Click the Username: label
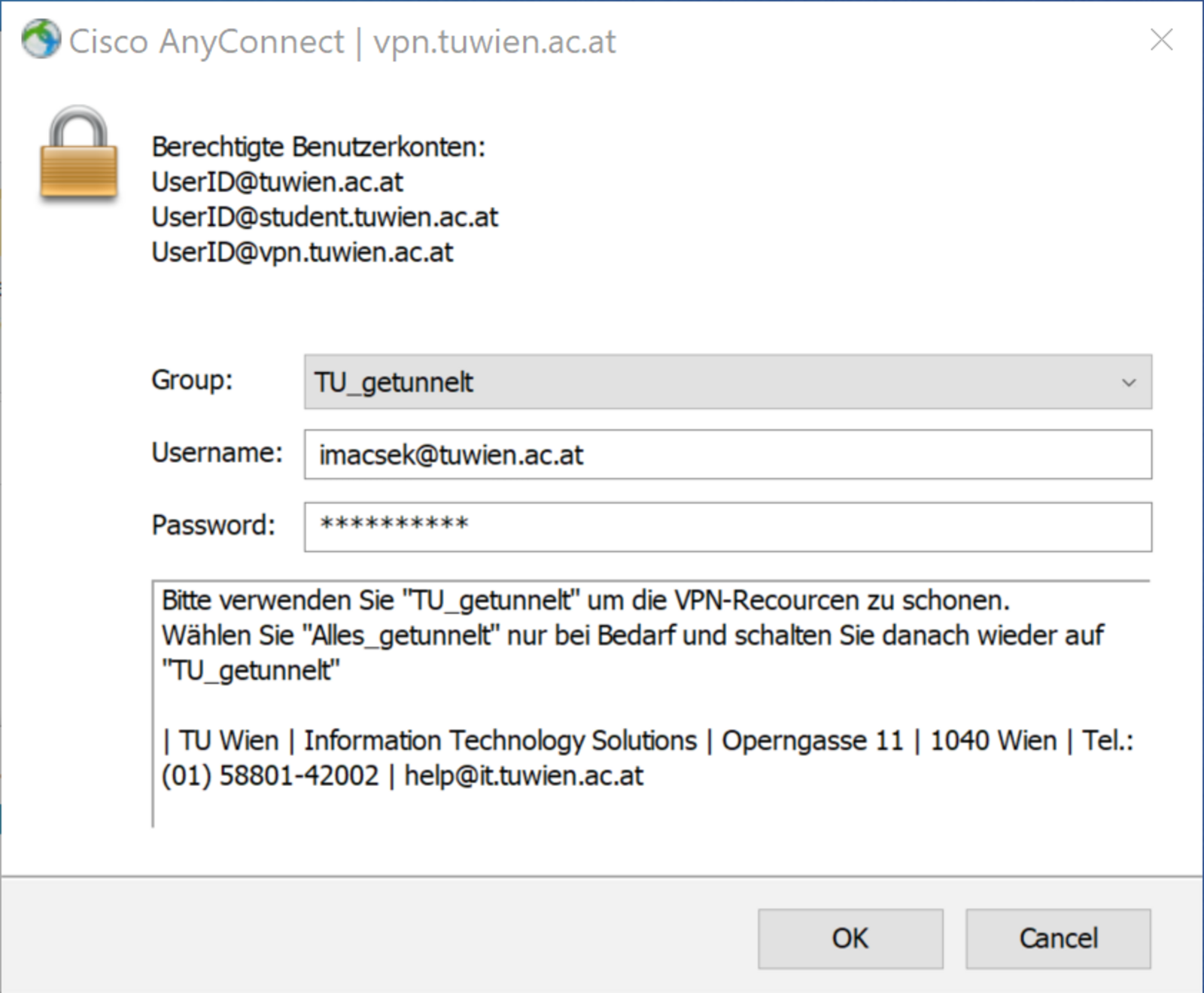Screen dimensions: 1204x993 [x=217, y=452]
